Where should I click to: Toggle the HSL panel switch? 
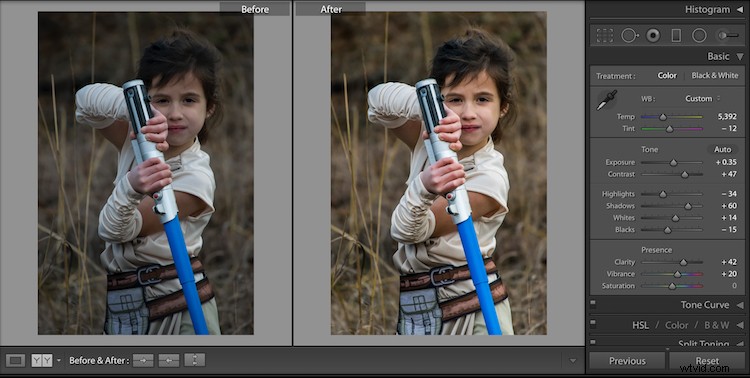[593, 322]
